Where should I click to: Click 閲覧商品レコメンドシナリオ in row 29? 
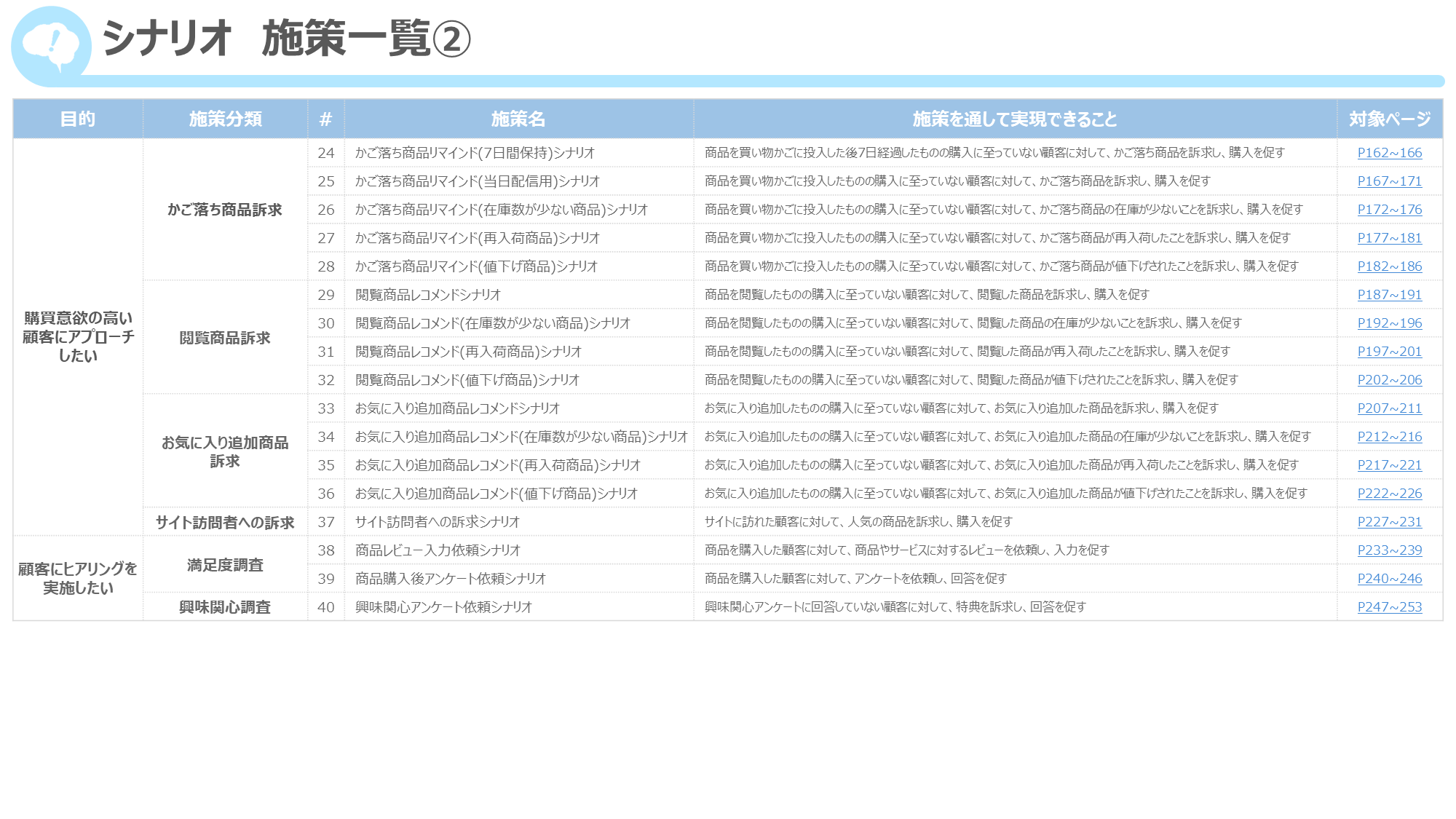click(428, 295)
